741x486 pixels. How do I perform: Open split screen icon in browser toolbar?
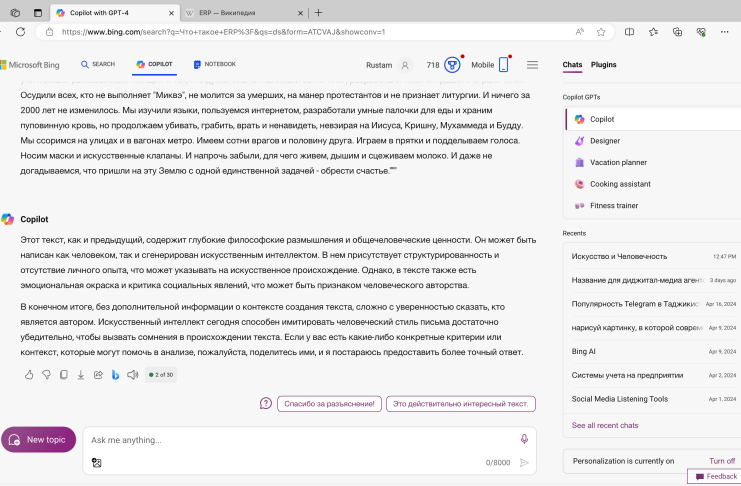[629, 32]
